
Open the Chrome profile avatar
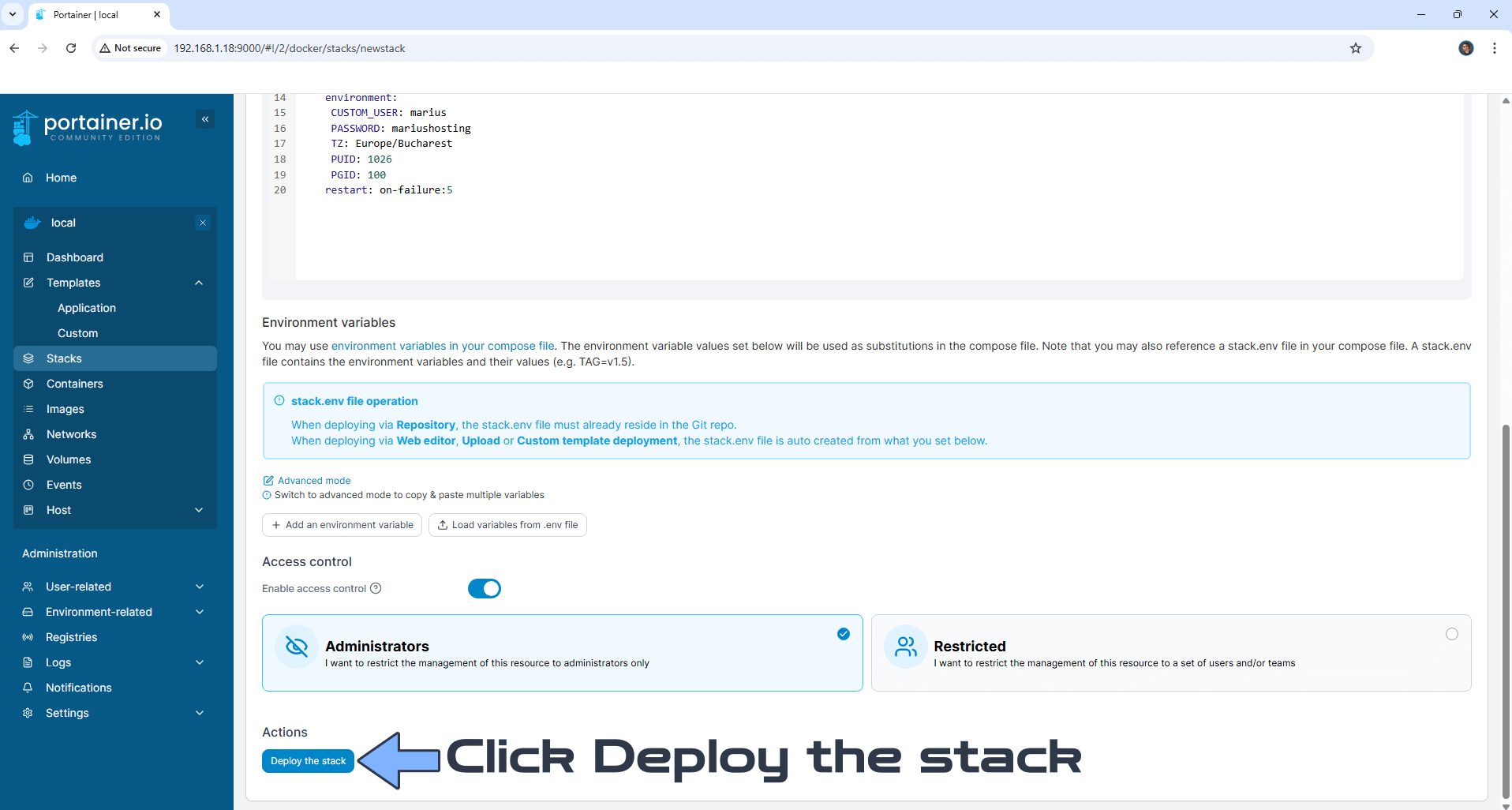coord(1466,48)
